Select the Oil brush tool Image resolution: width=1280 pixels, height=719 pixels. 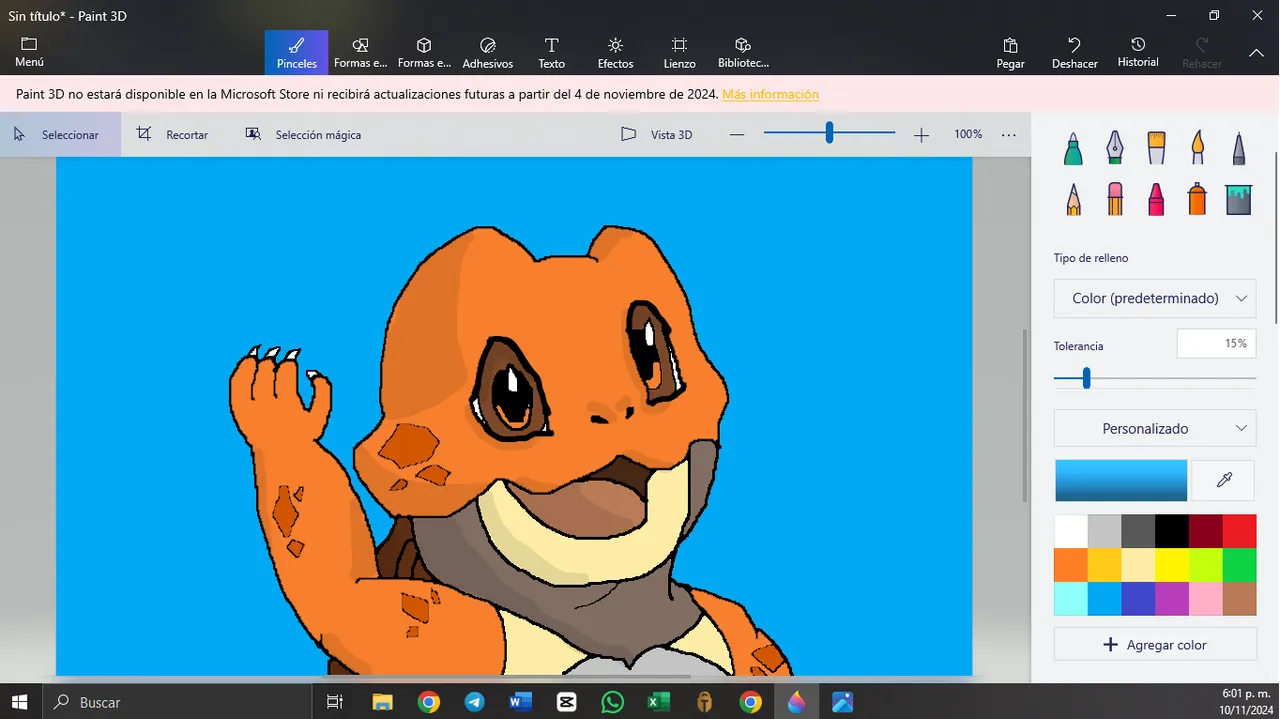pyautogui.click(x=1156, y=148)
